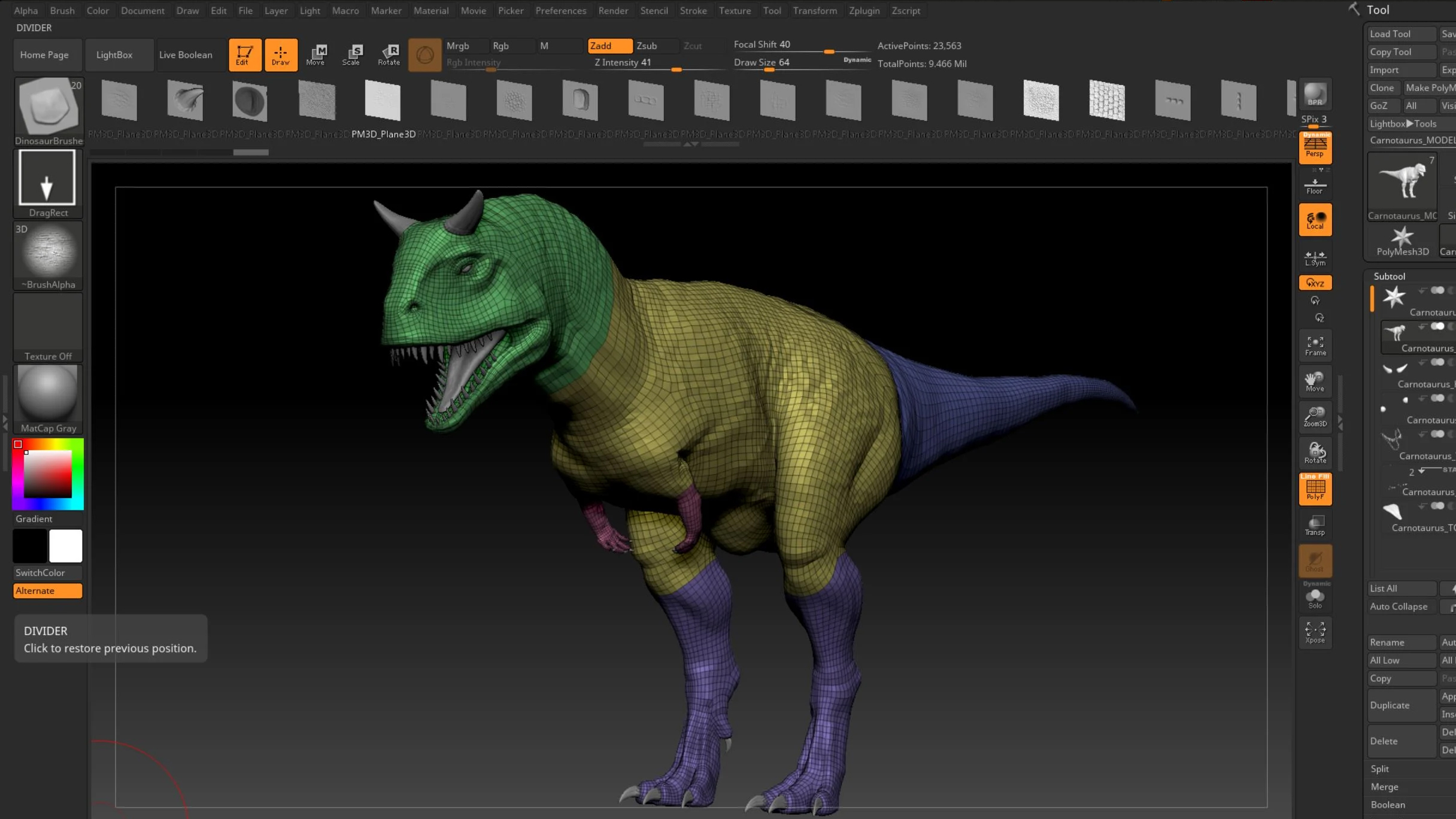Activate the Edit mode button
Image resolution: width=1456 pixels, height=819 pixels.
coord(244,54)
